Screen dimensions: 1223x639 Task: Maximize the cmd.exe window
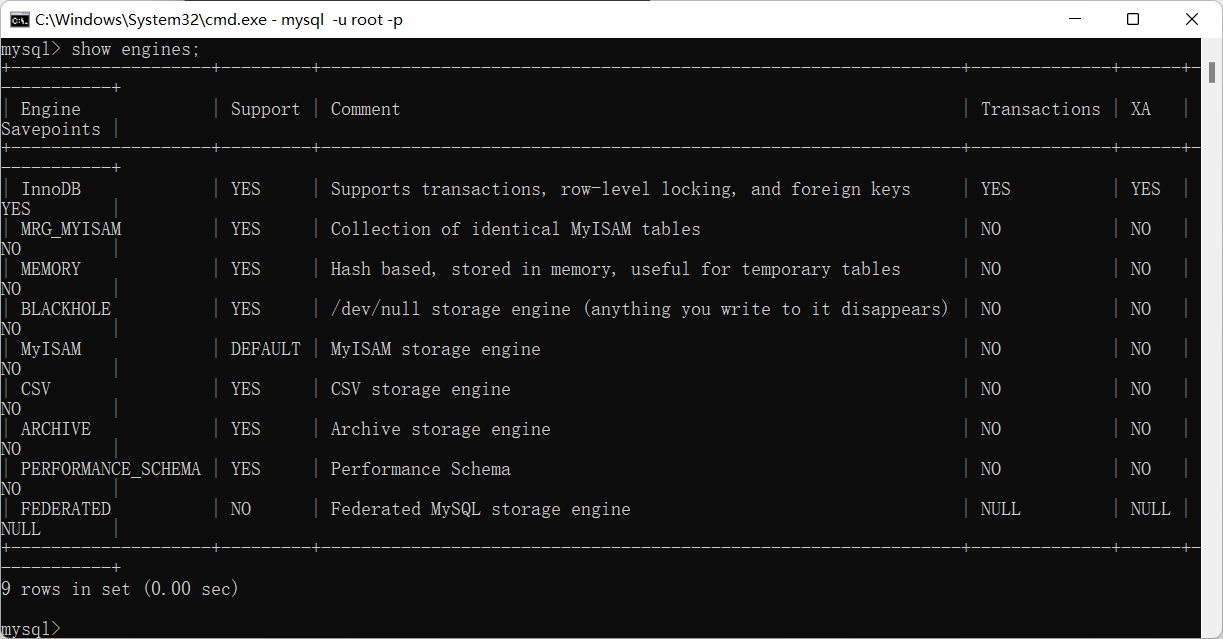1133,19
